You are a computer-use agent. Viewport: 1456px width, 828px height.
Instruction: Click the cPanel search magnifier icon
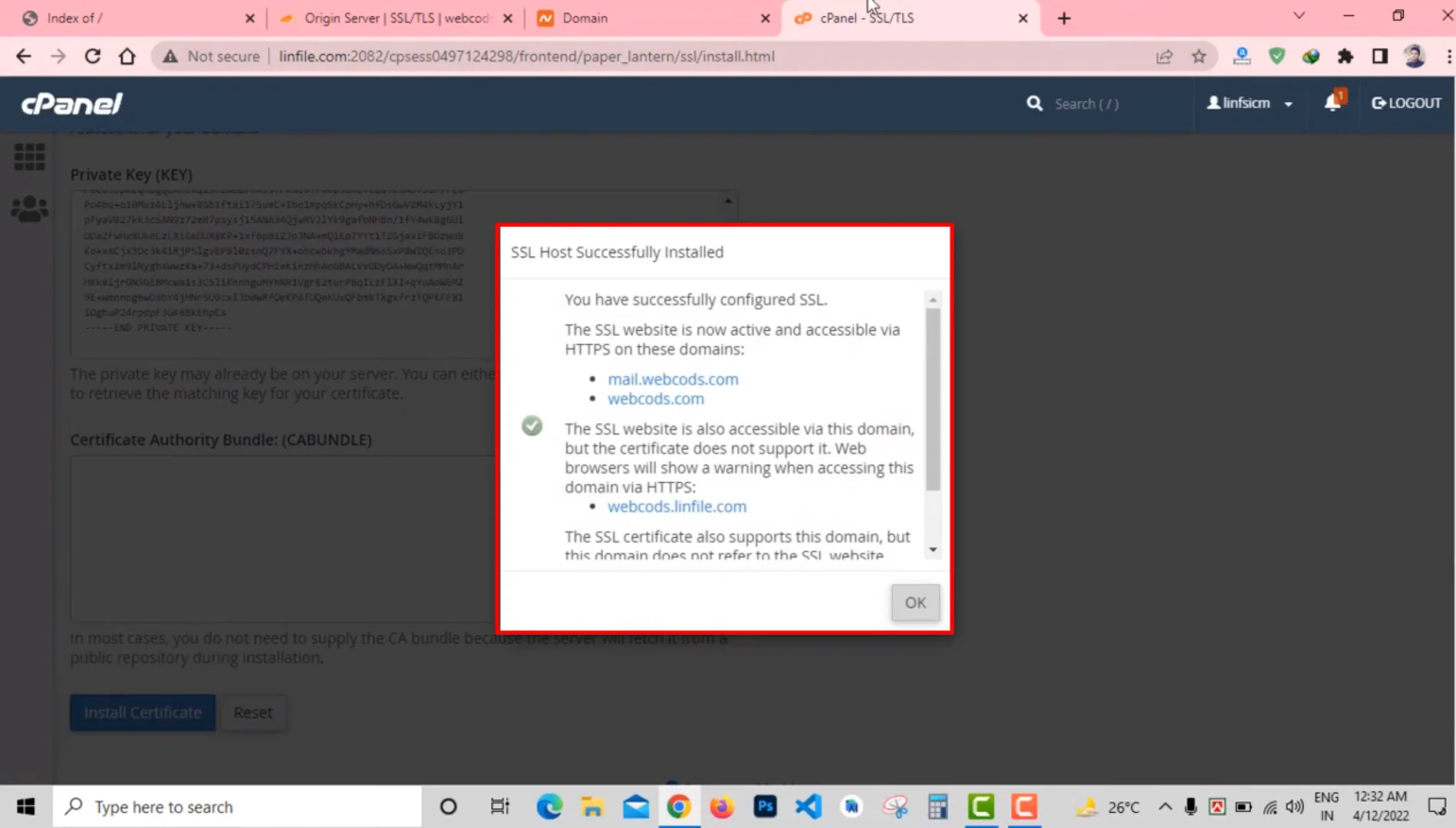point(1034,103)
